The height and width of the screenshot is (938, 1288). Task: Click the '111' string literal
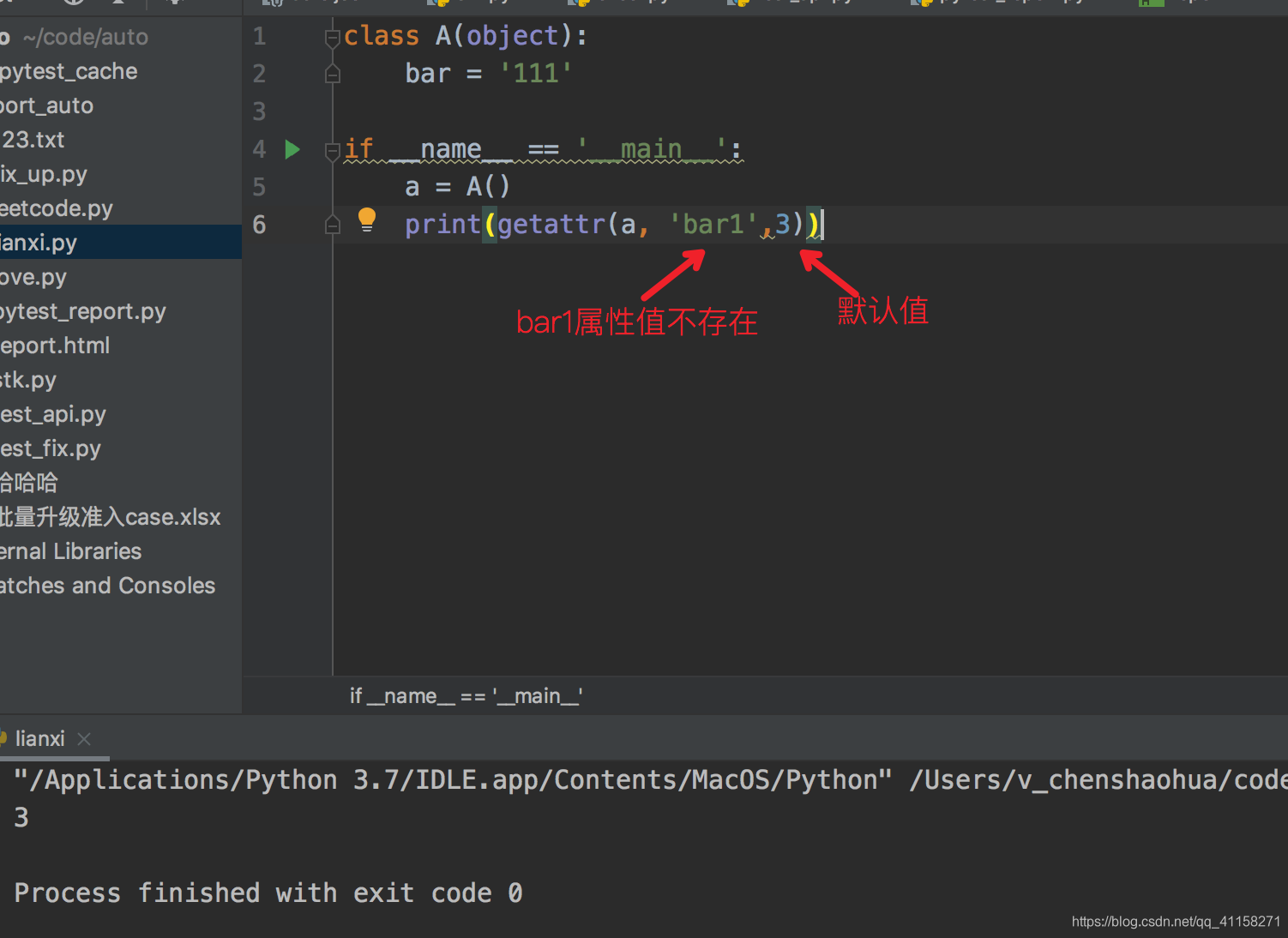point(536,74)
